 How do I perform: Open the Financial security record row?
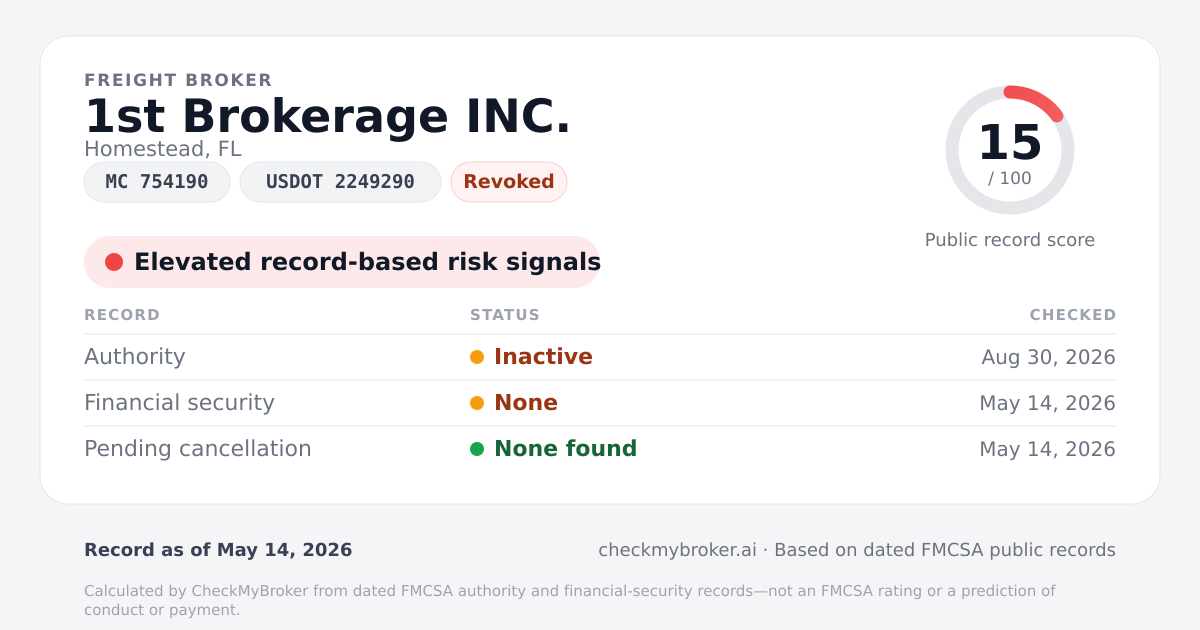coord(600,403)
